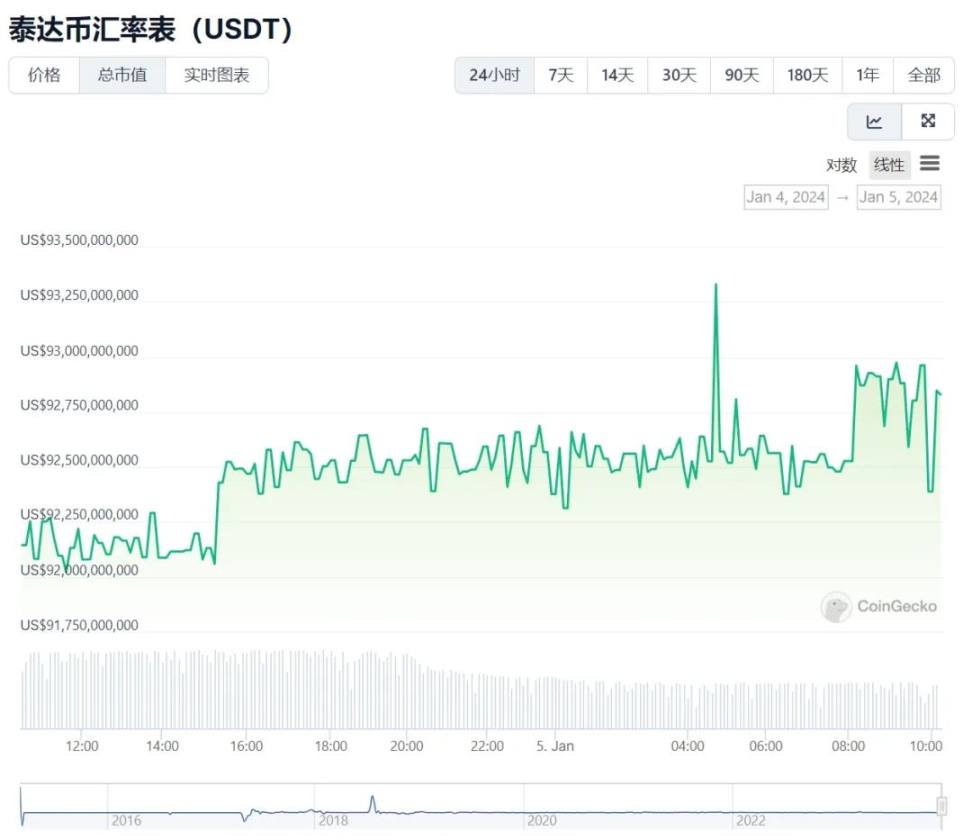Toggle logarithmic scale 对数

click(x=841, y=165)
